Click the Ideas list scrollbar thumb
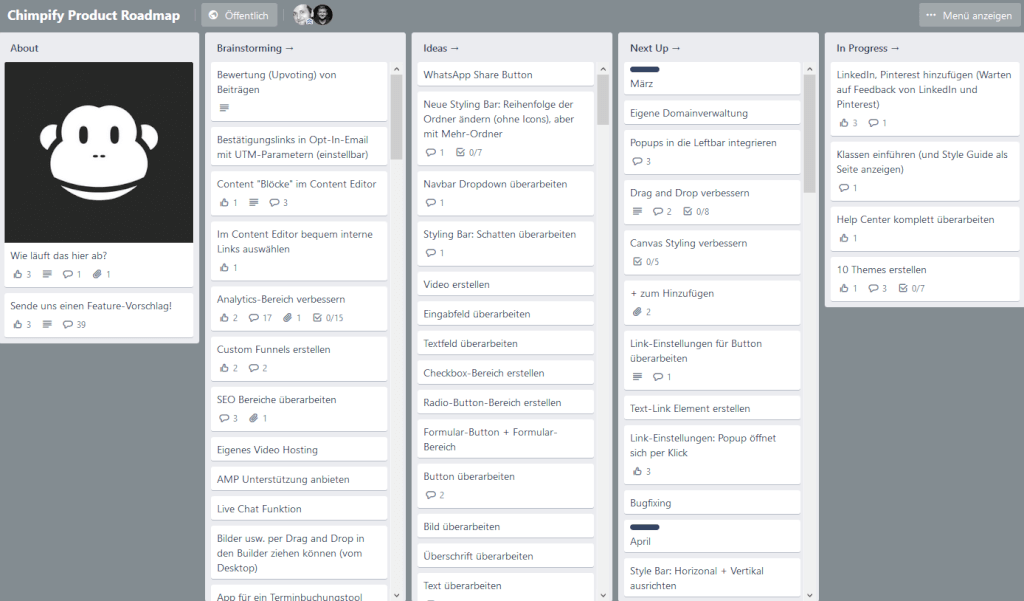The width and height of the screenshot is (1024, 601). 603,99
